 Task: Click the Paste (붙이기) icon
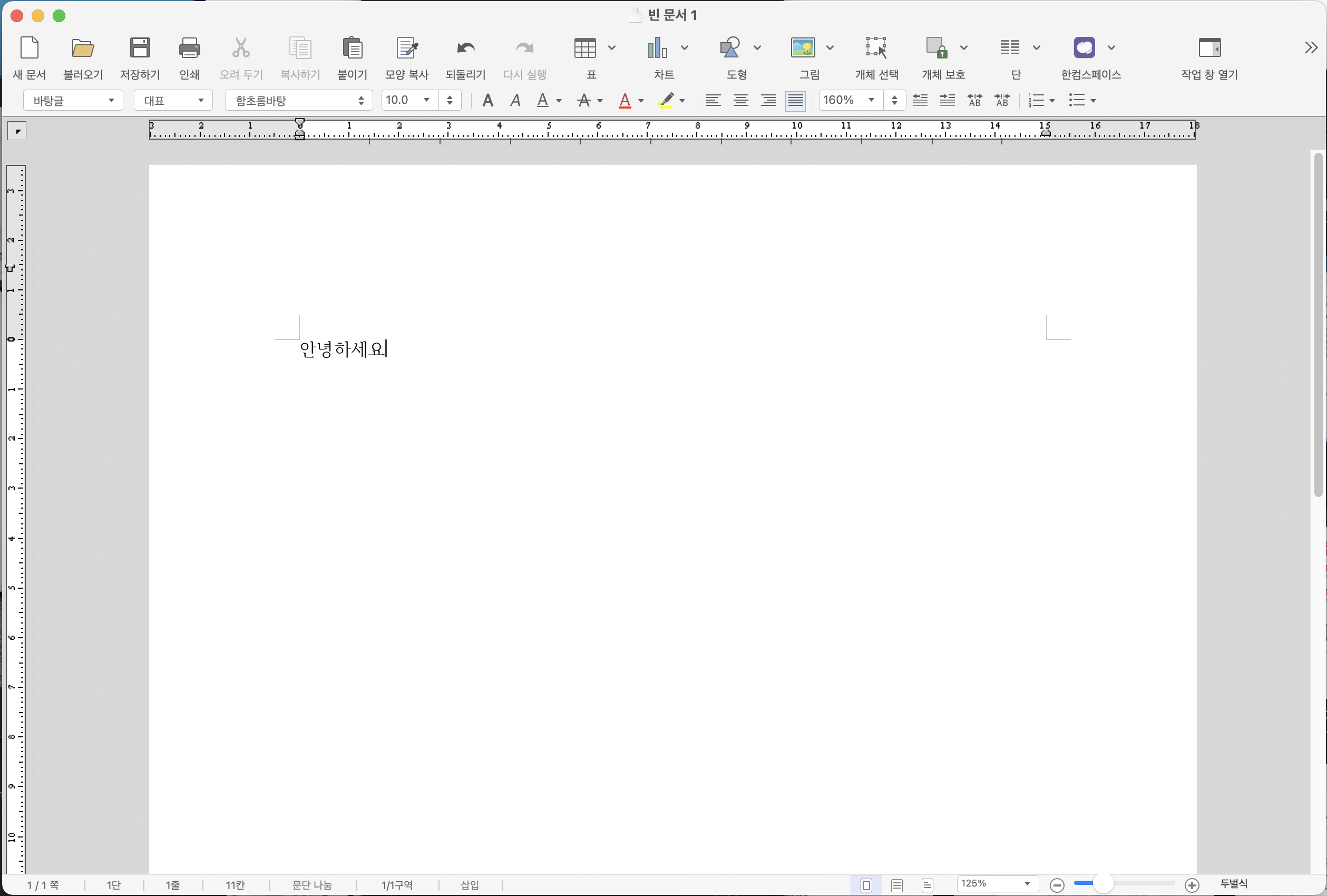tap(352, 48)
